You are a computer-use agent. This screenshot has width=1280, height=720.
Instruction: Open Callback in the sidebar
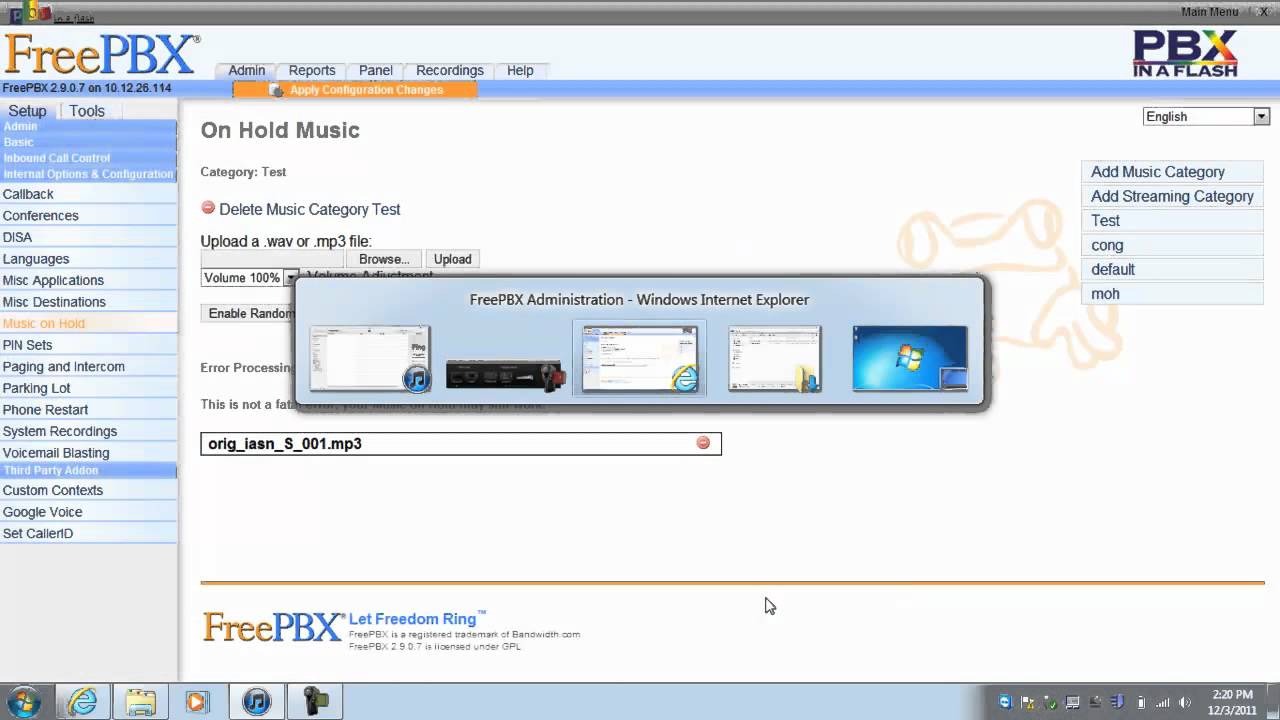coord(88,194)
